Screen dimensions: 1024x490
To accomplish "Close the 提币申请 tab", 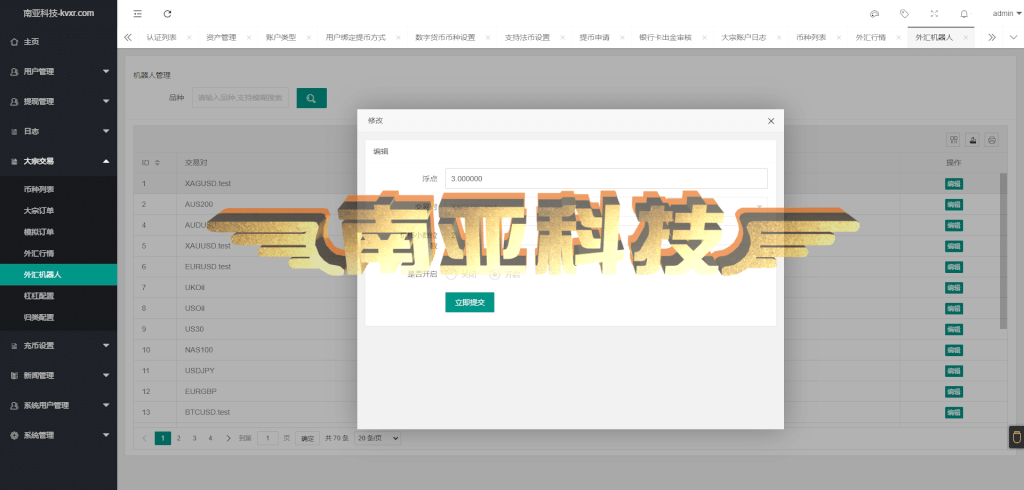I will 622,37.
